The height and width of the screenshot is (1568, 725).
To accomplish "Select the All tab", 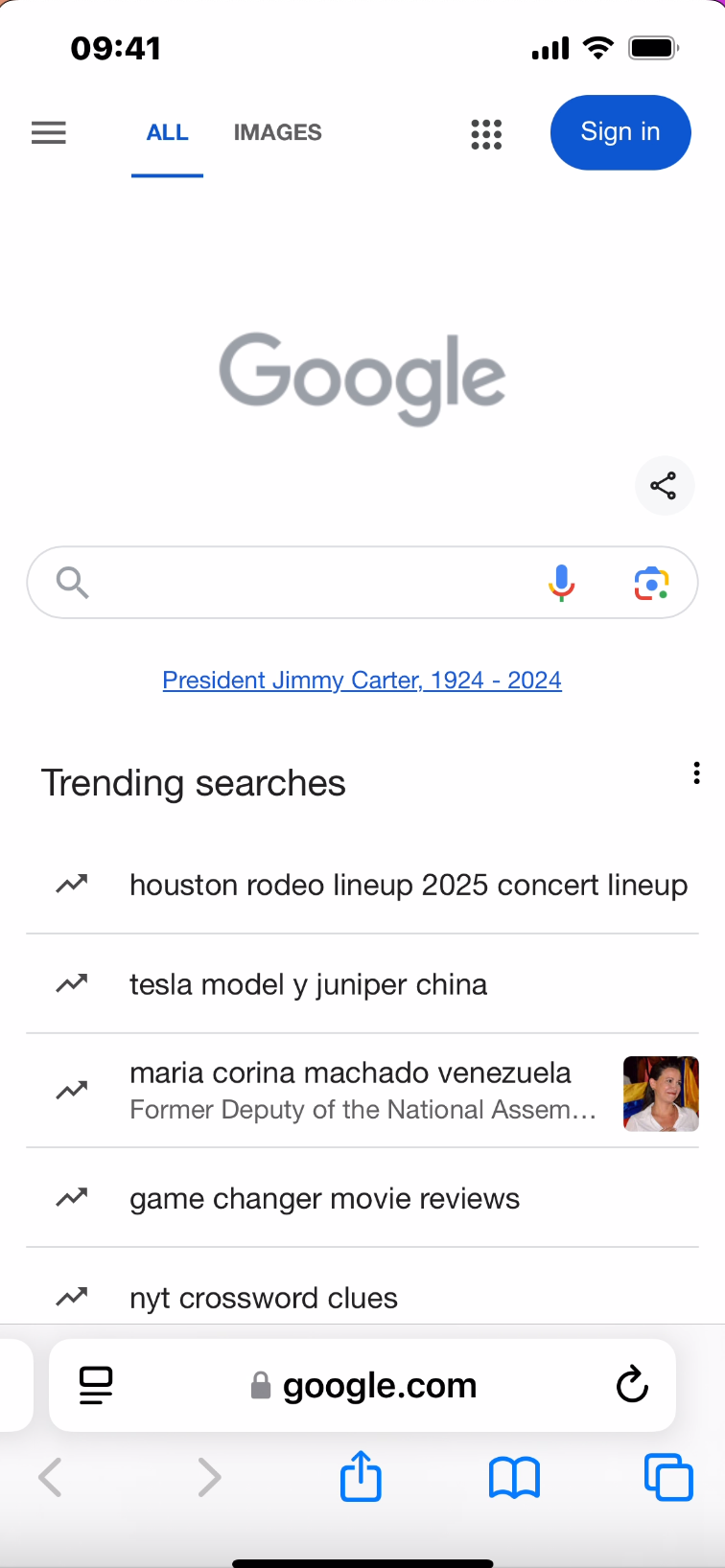I will click(x=167, y=132).
